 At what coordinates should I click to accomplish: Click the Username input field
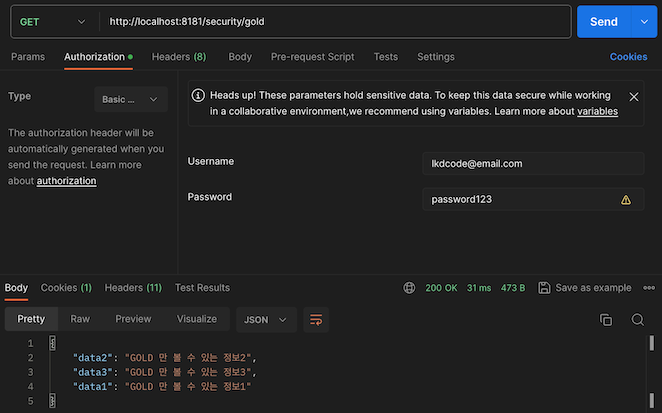tap(533, 164)
